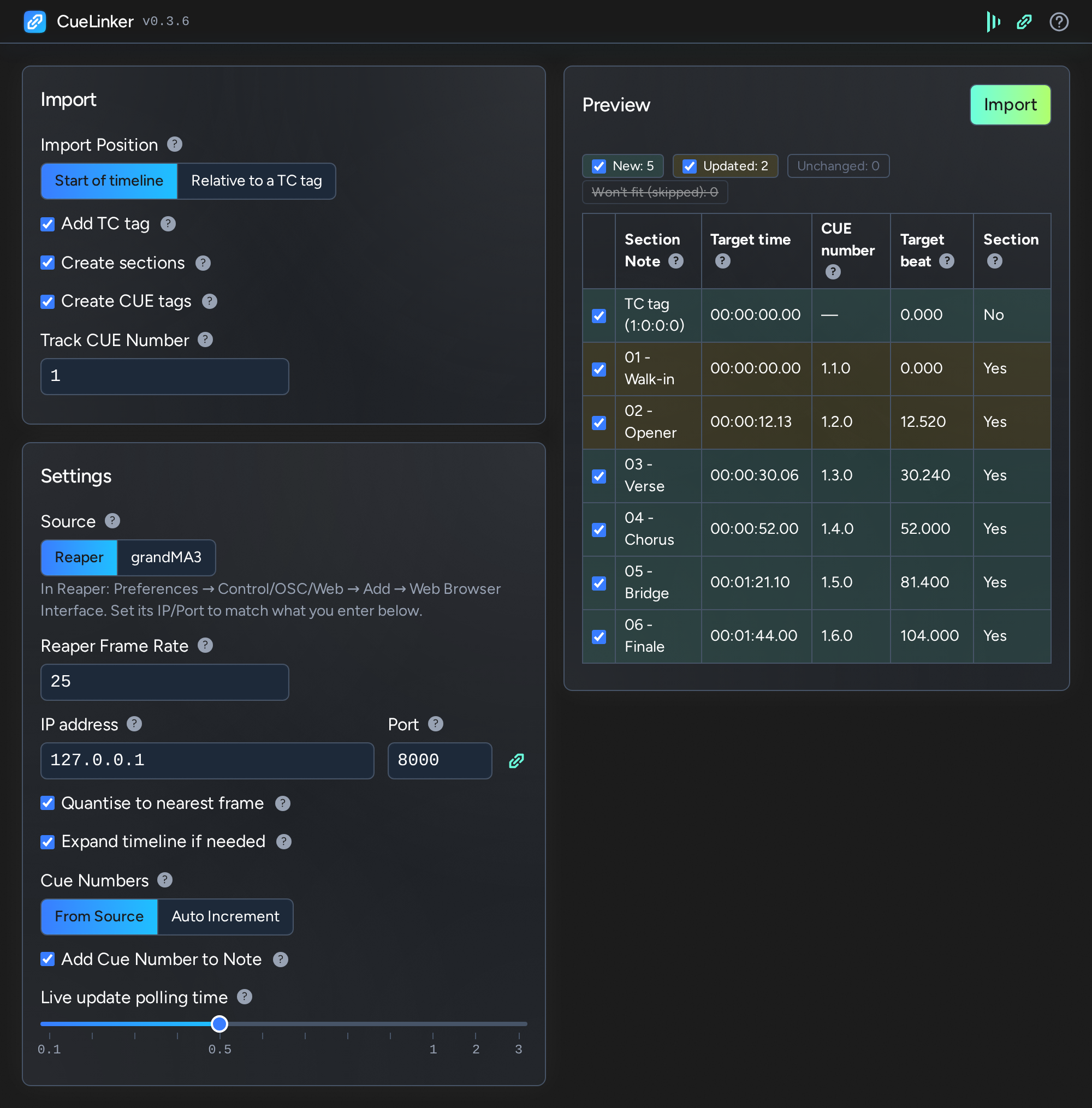The width and height of the screenshot is (1092, 1108).
Task: Show help for Reaper Frame Rate
Action: pyautogui.click(x=205, y=646)
